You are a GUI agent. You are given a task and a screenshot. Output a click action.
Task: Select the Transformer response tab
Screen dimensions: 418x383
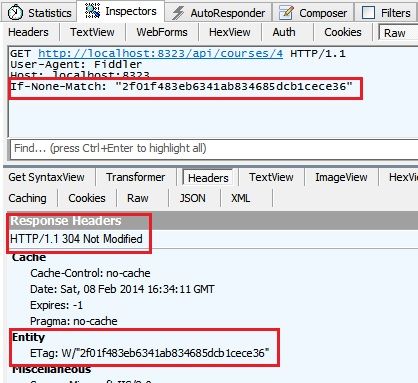135,177
